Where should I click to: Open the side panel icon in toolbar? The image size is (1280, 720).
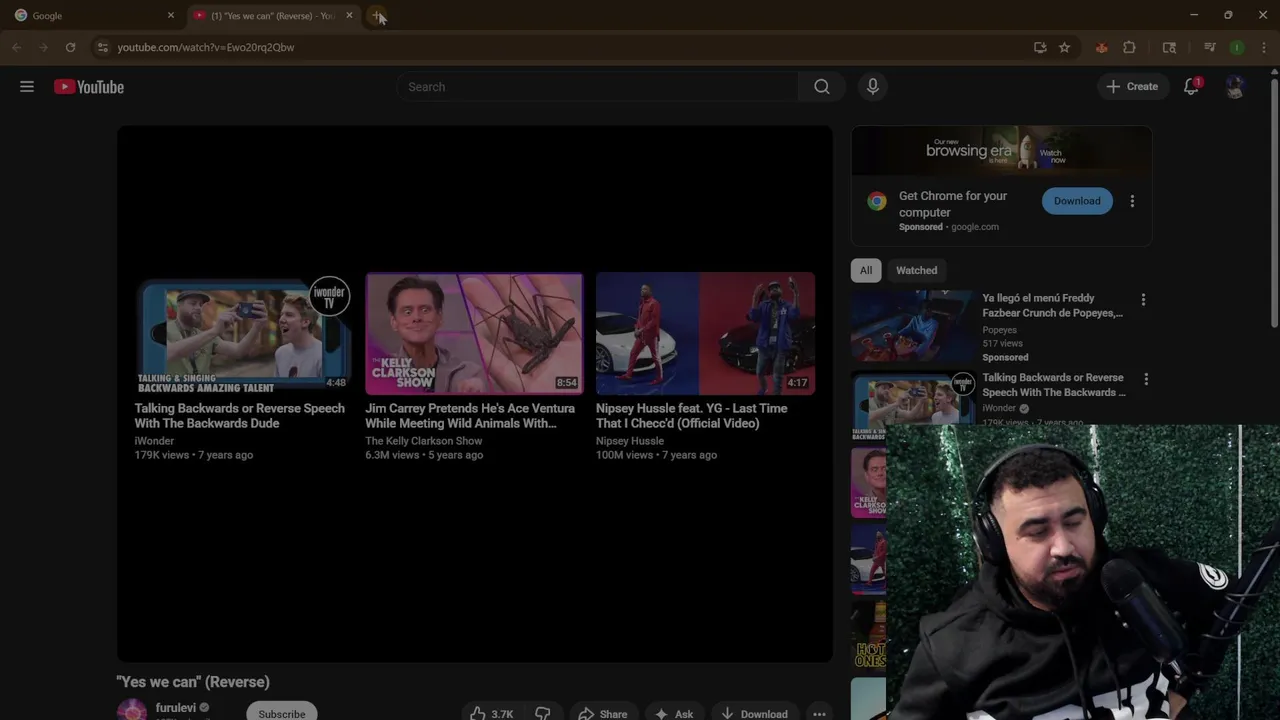pos(1169,47)
